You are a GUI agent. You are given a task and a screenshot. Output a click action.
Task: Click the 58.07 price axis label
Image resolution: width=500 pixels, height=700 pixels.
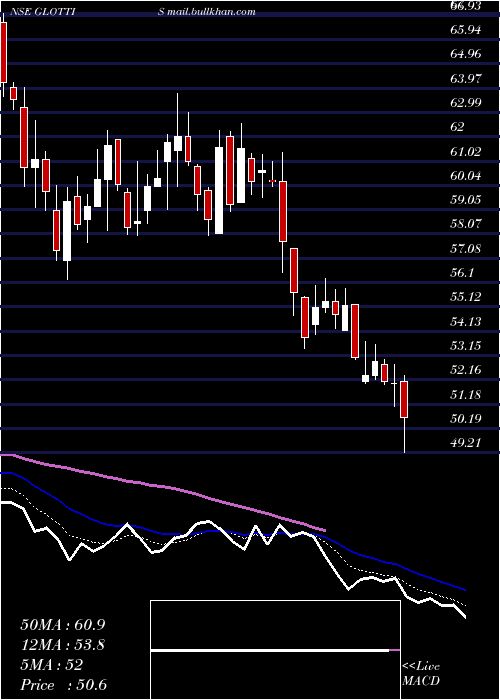point(466,224)
